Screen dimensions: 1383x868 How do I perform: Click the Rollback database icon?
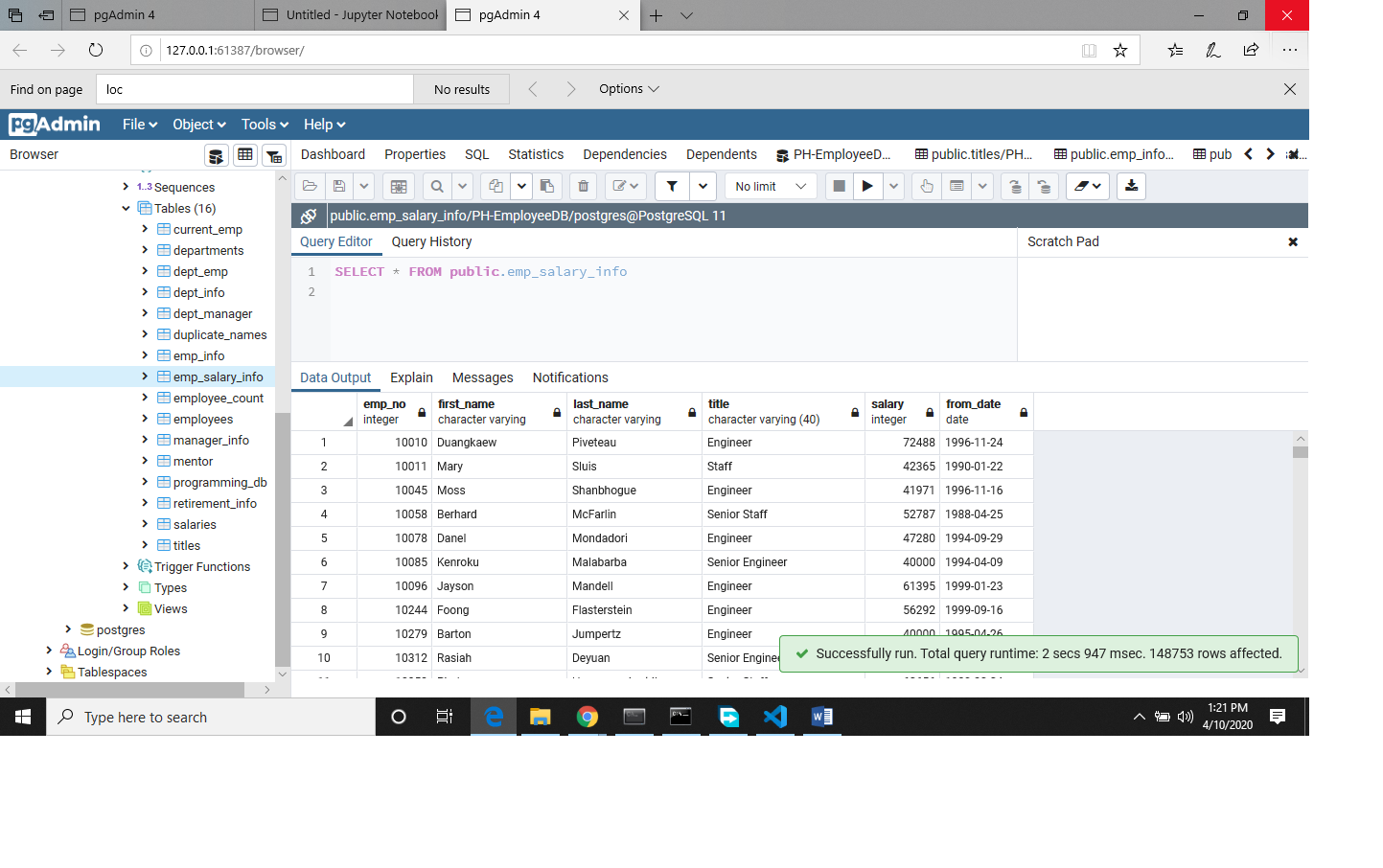pyautogui.click(x=1044, y=186)
